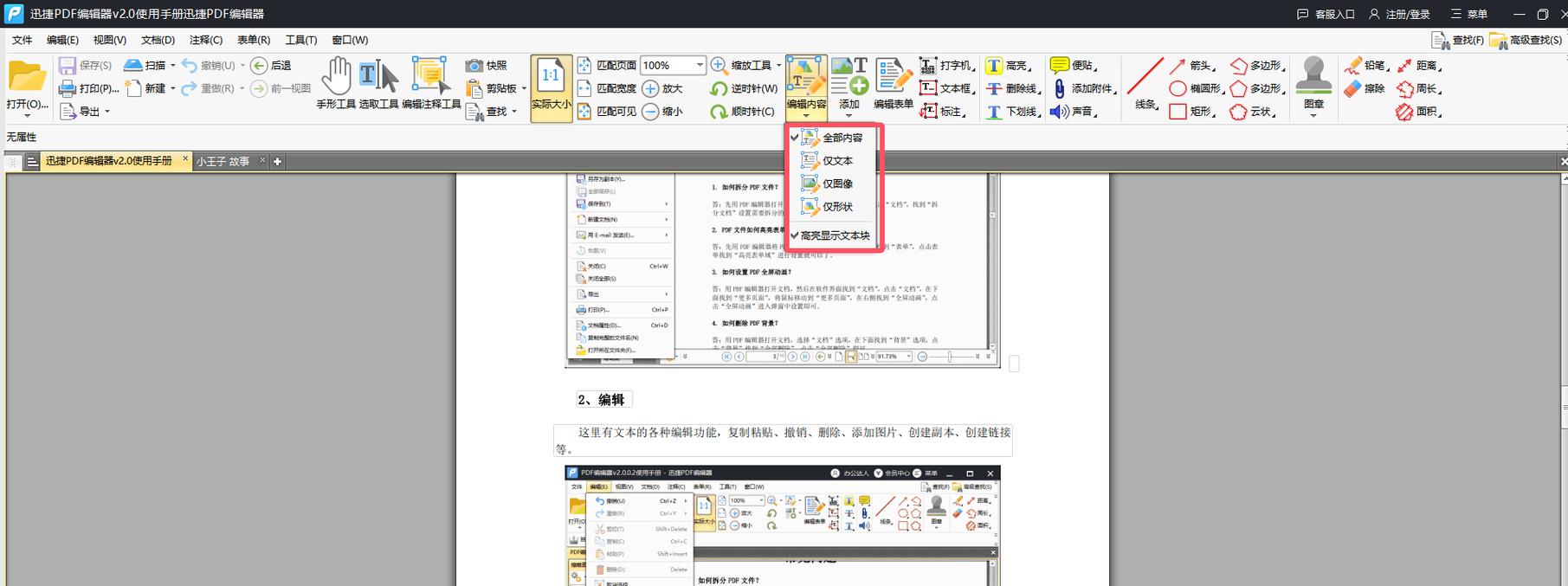Expand the 缩放工具 dropdown arrow
Image resolution: width=1568 pixels, height=586 pixels.
point(778,66)
